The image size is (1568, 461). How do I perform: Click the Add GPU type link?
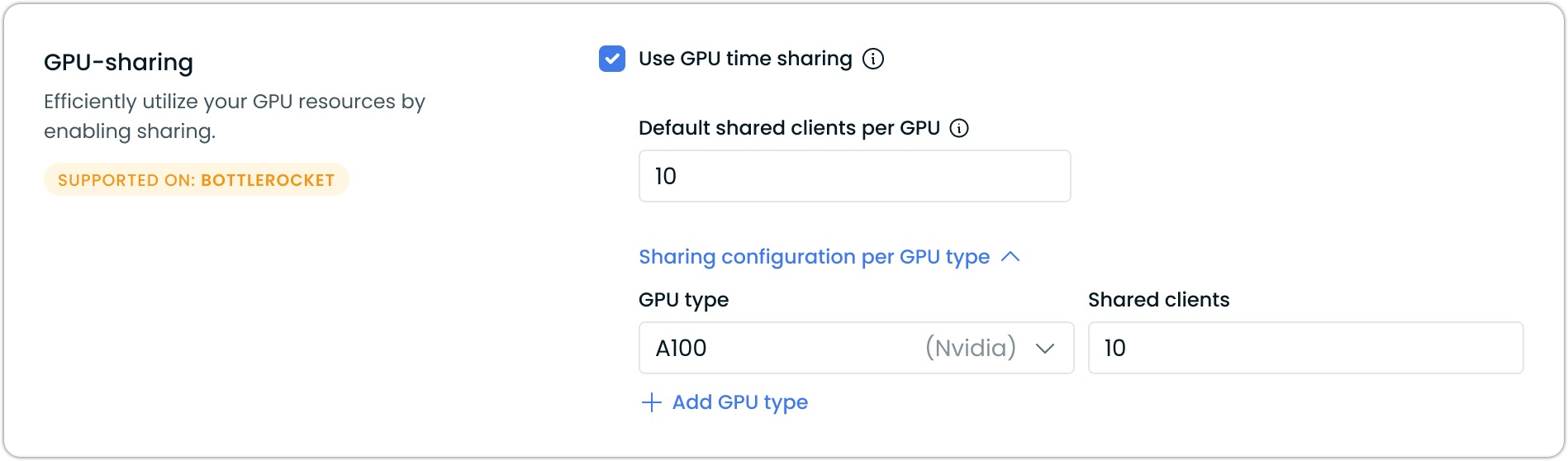coord(725,402)
